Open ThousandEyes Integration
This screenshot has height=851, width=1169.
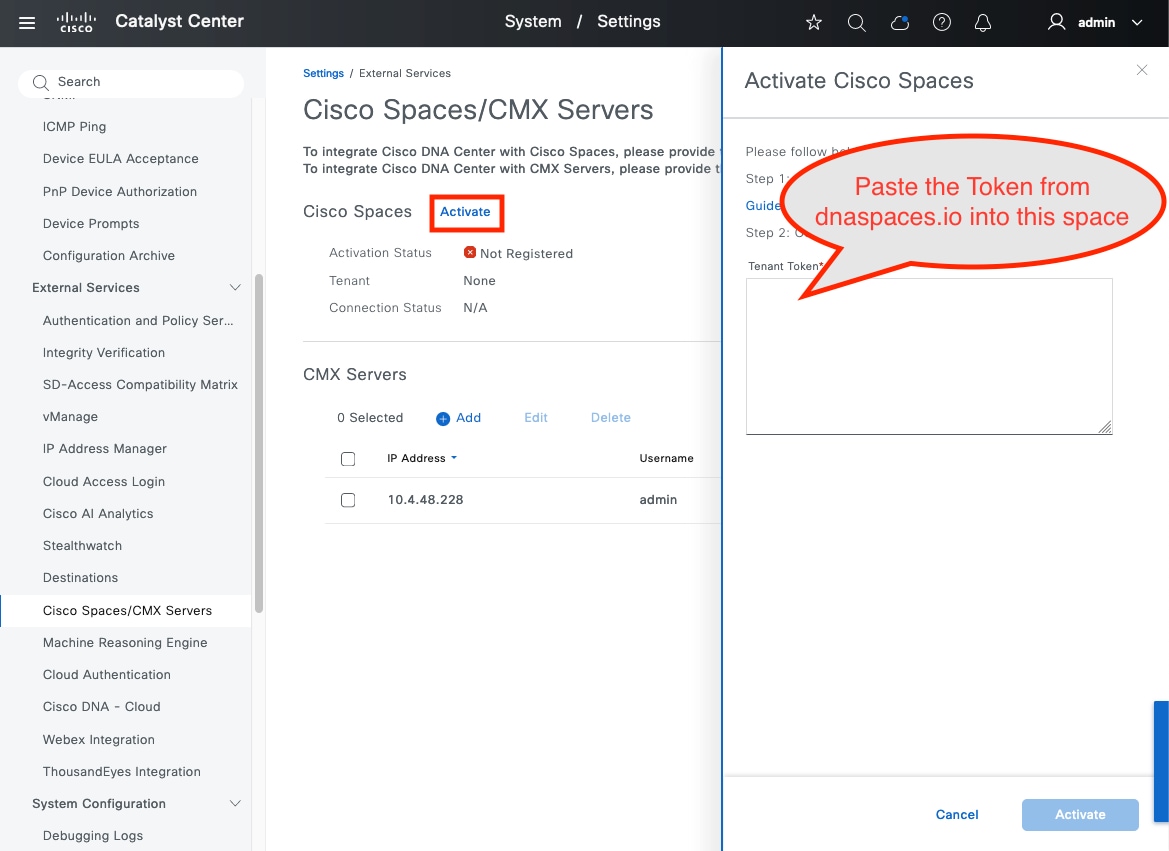(x=122, y=772)
